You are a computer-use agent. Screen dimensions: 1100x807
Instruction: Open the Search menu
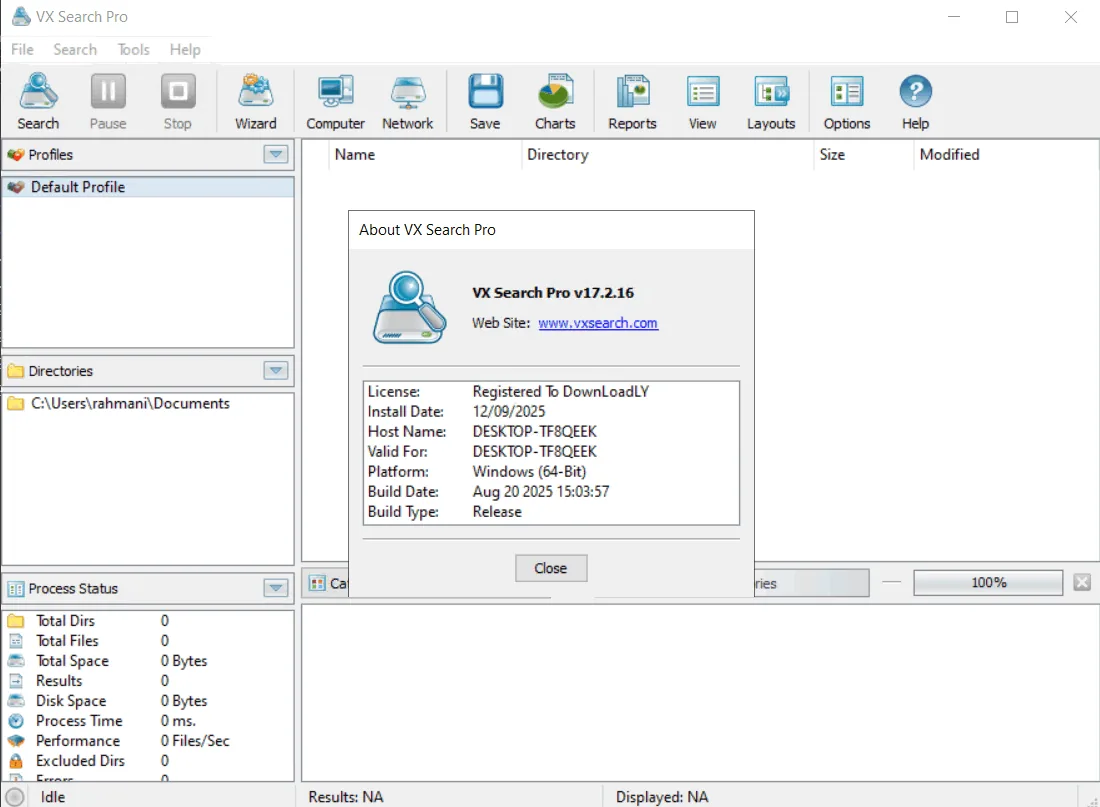click(75, 50)
